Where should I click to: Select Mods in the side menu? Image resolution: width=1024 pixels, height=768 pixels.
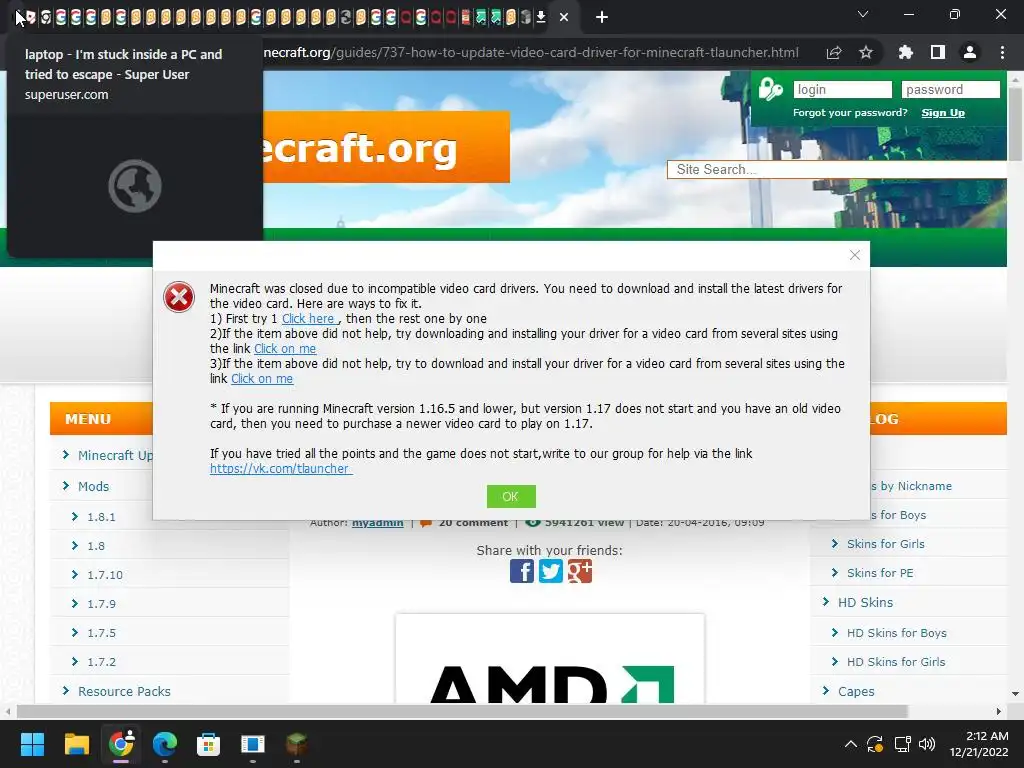pyautogui.click(x=93, y=487)
